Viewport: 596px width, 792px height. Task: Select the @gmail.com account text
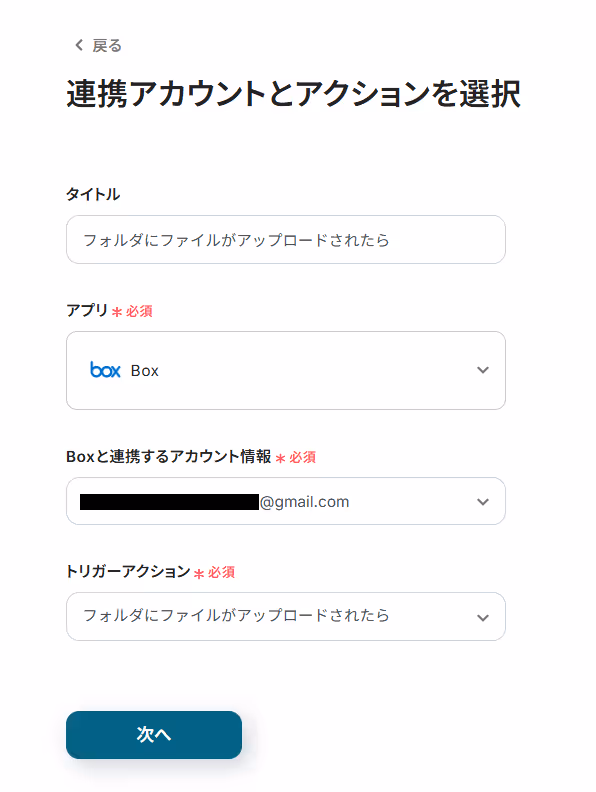(x=304, y=502)
